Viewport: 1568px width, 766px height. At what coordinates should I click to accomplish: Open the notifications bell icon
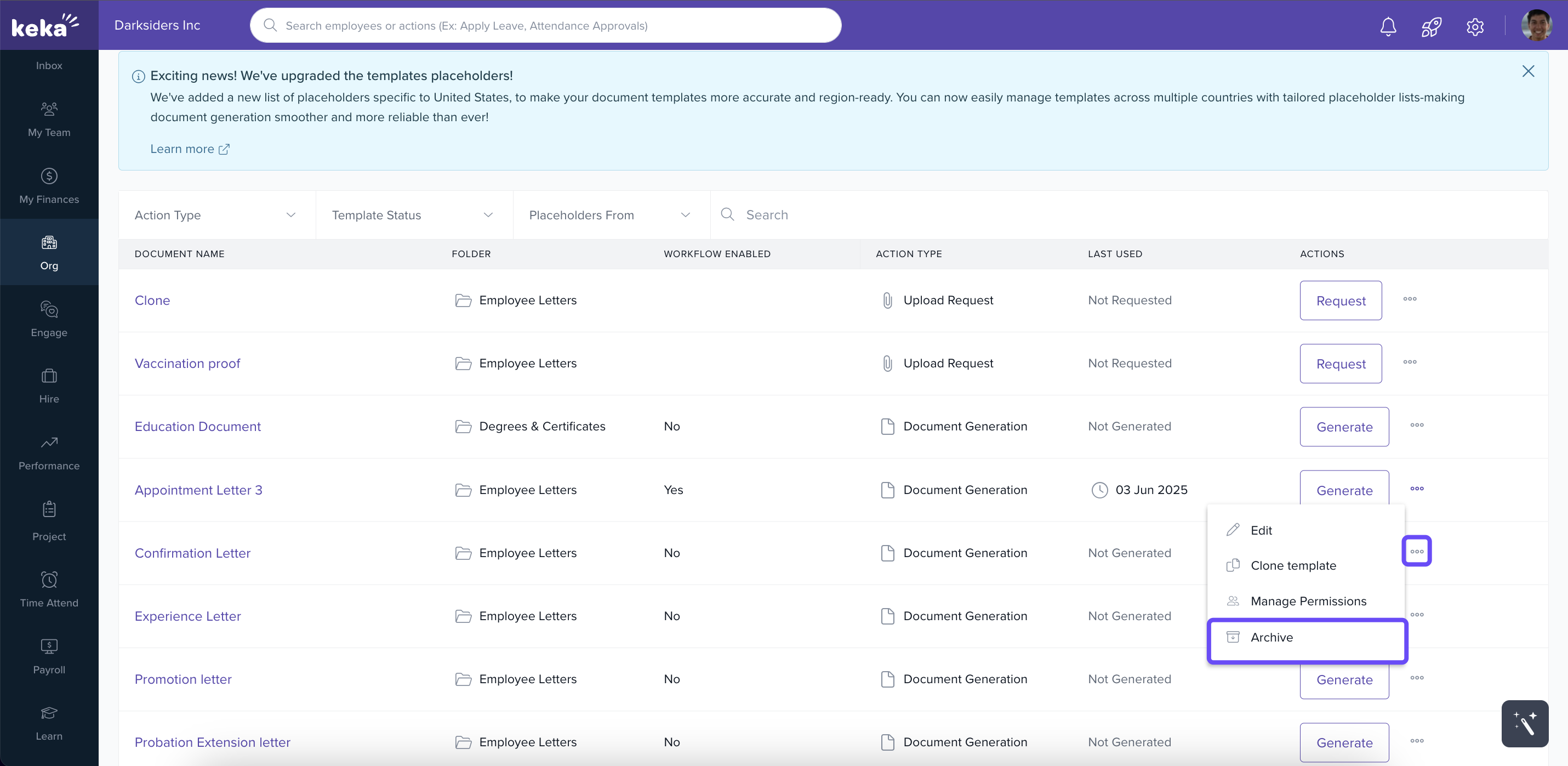tap(1388, 26)
